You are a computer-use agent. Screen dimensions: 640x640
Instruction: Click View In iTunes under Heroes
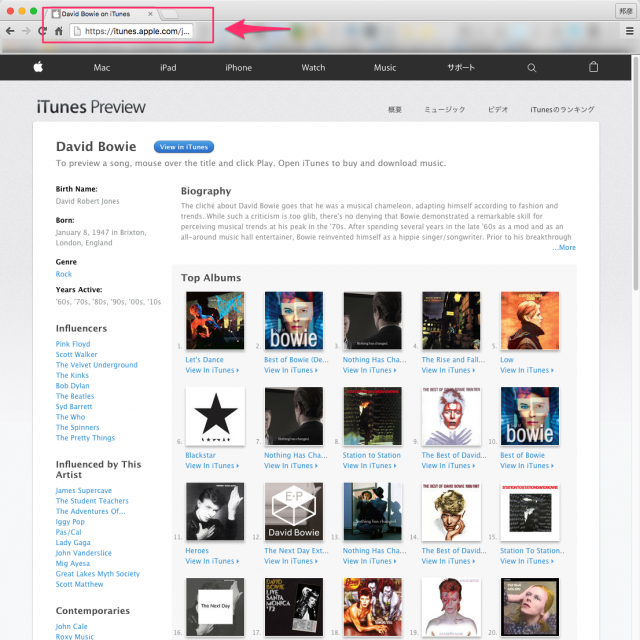(x=212, y=561)
